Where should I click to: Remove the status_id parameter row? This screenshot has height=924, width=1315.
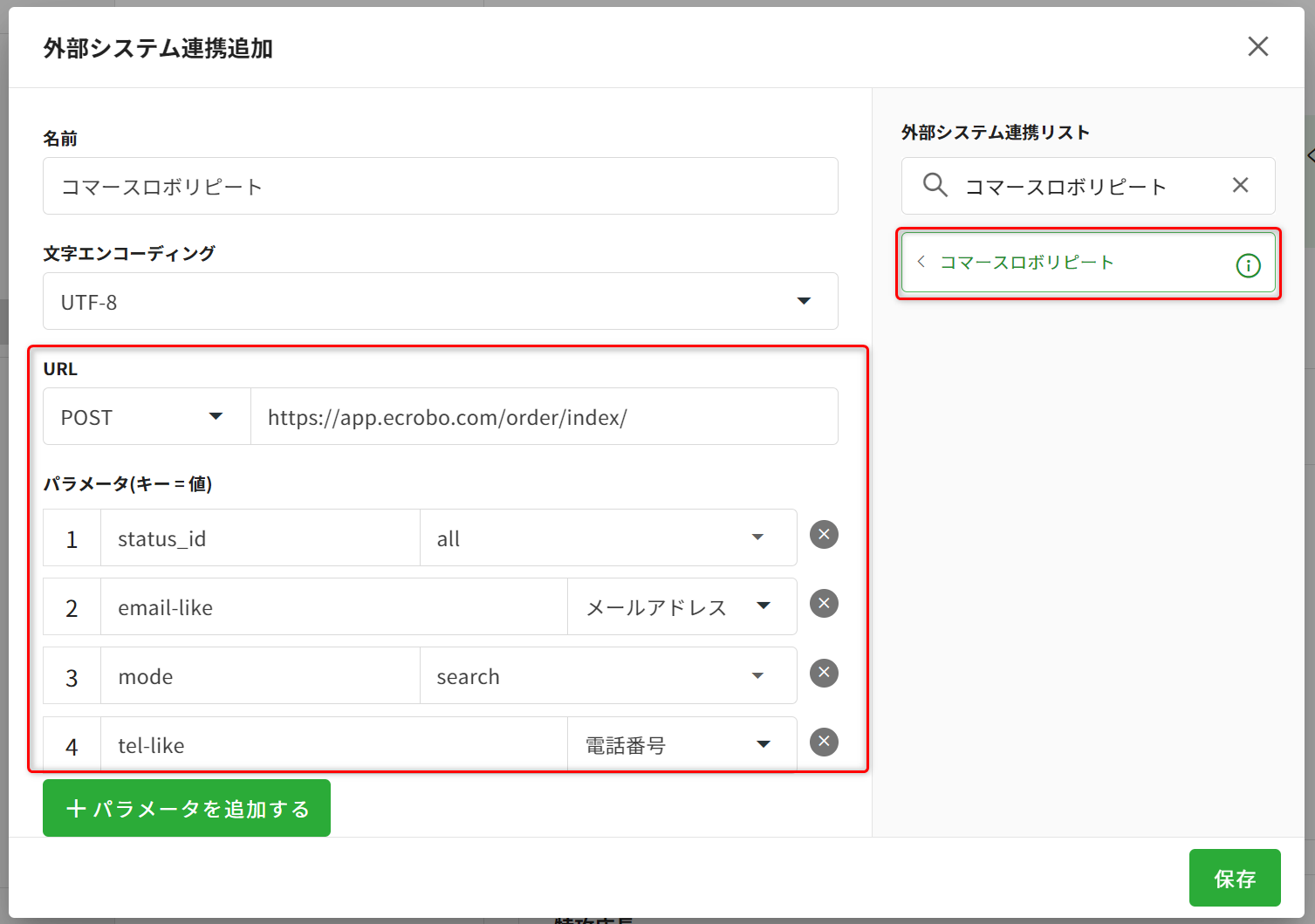pyautogui.click(x=824, y=535)
